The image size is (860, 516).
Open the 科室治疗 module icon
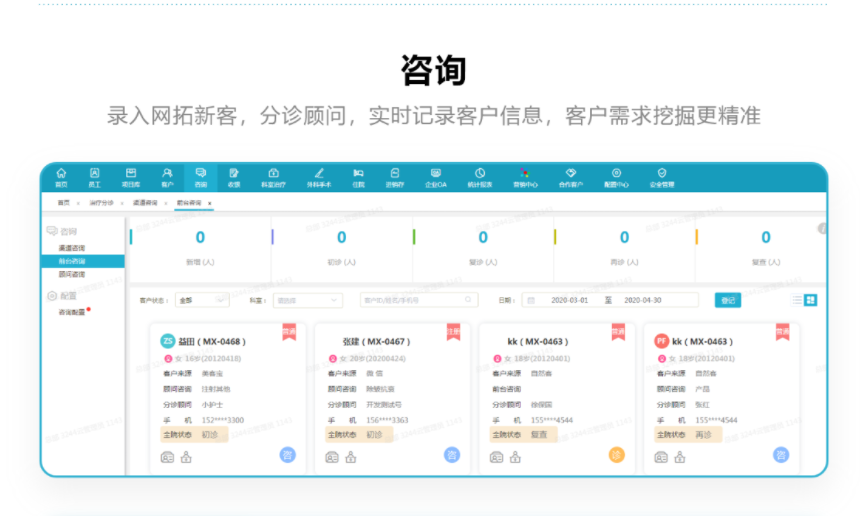[273, 178]
